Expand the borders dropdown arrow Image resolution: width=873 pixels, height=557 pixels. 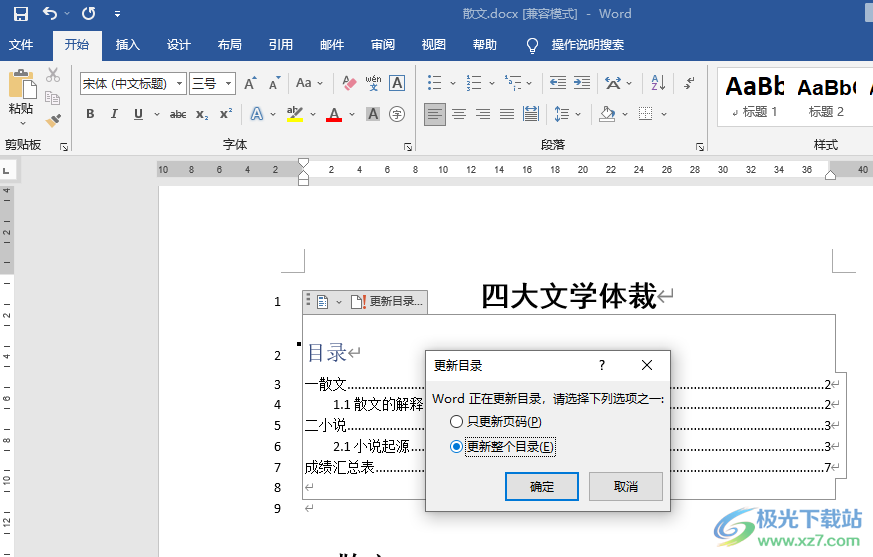pyautogui.click(x=664, y=115)
